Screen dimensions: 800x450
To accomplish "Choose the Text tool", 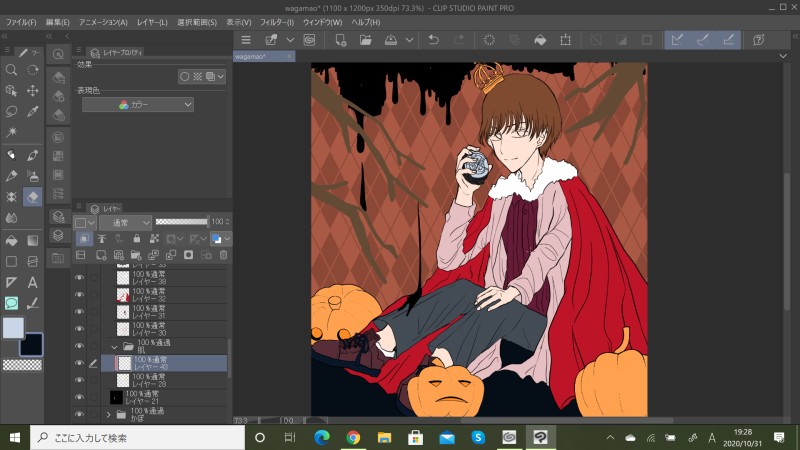I will tap(32, 283).
